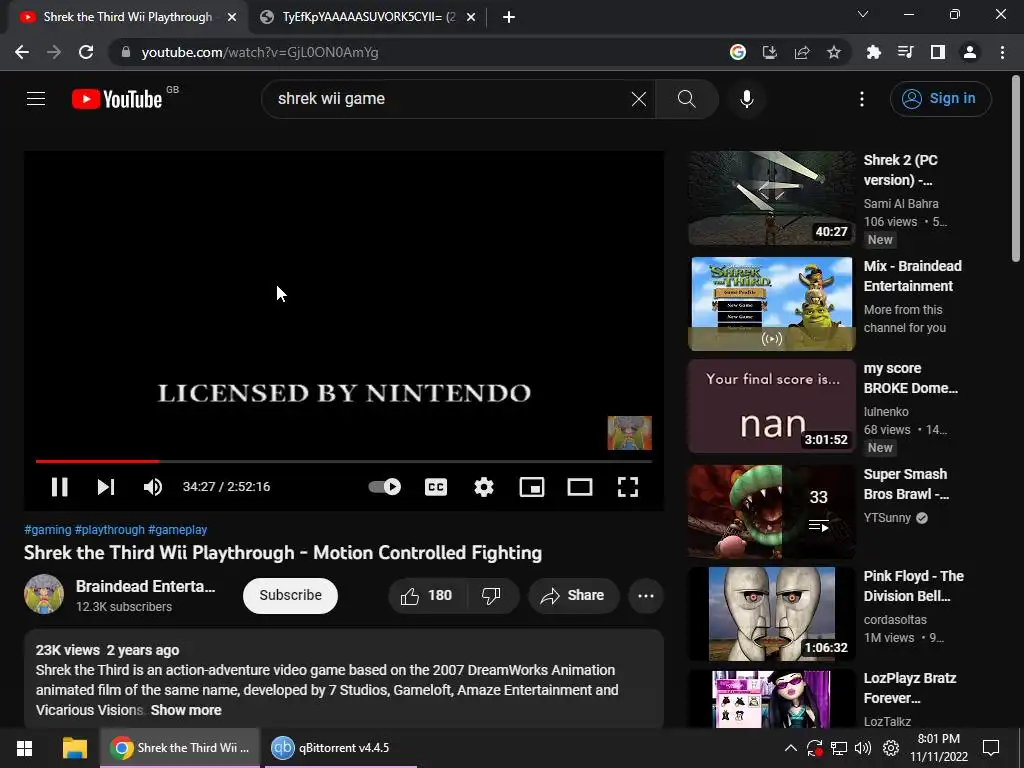Open the tab search chevron
Screen dimensions: 1024x768
(x=863, y=14)
